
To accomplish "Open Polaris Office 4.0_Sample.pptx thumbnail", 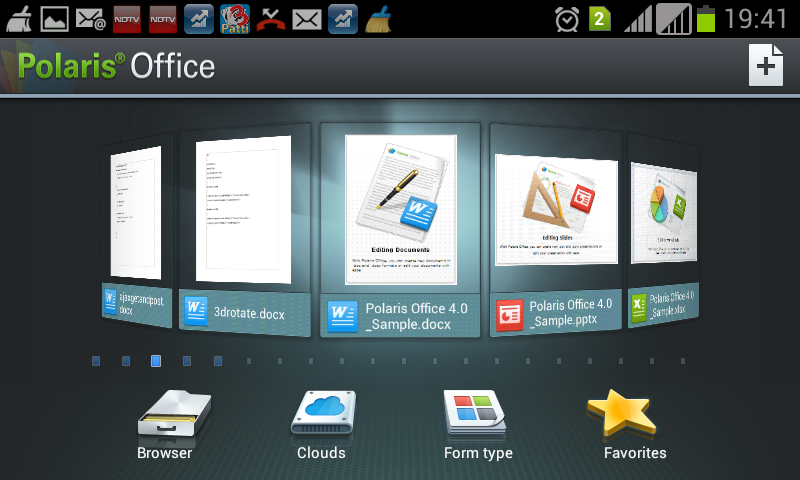I will [556, 210].
